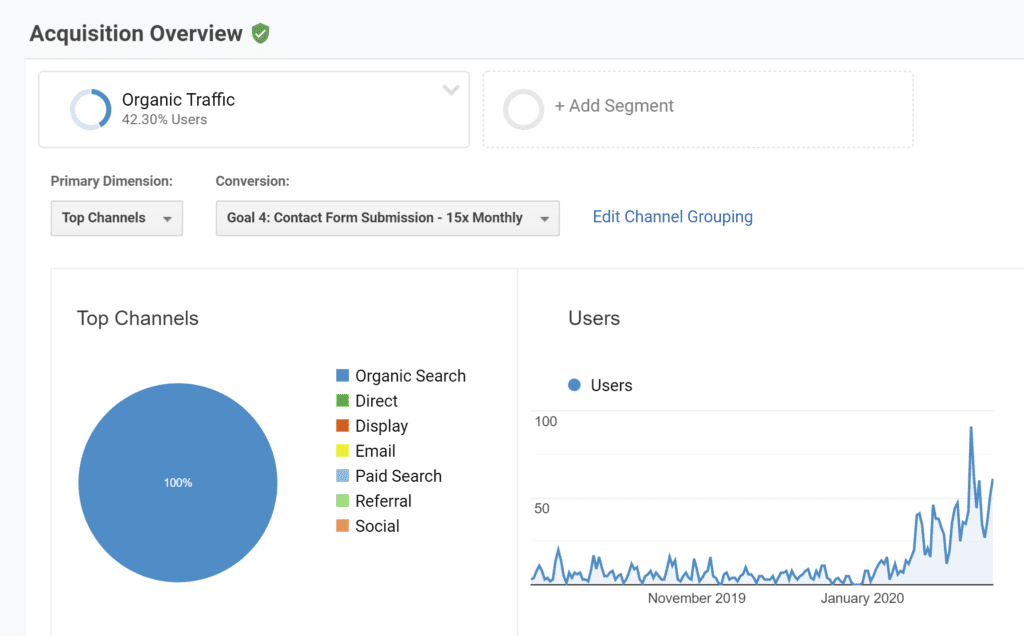Open the Top Channels primary dimension dropdown

(117, 218)
